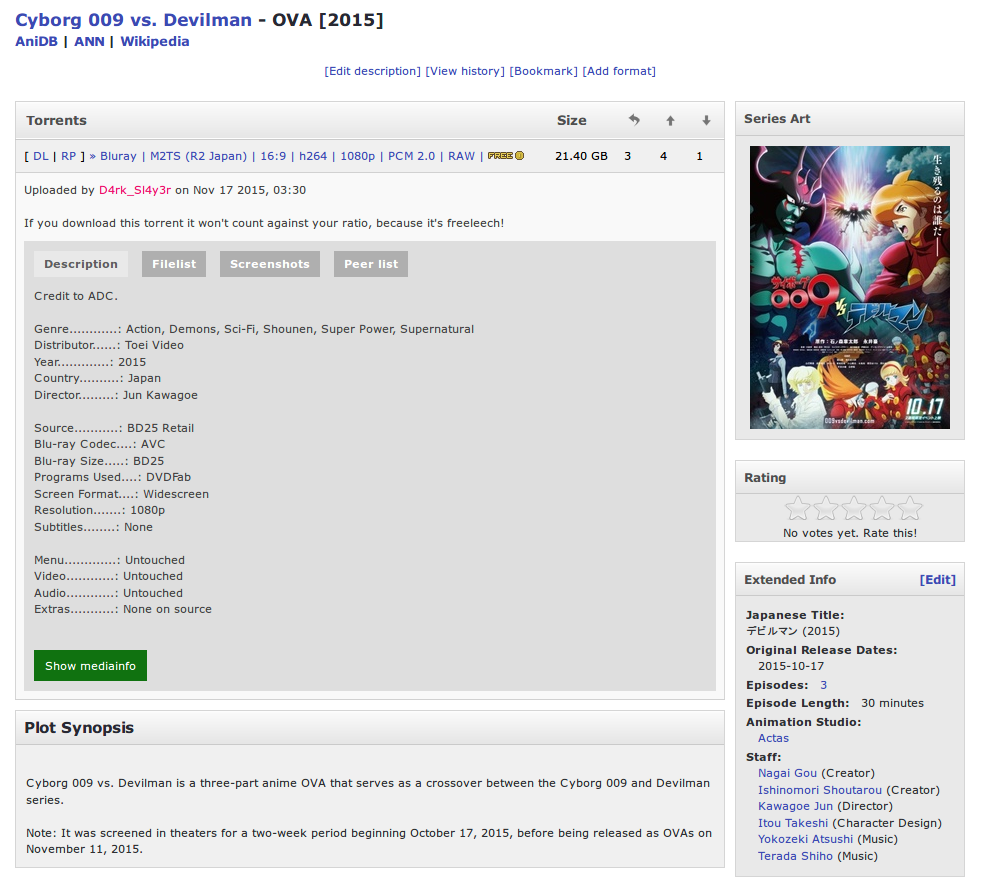Edit the Extended Info section
983x890 pixels.
[x=937, y=580]
